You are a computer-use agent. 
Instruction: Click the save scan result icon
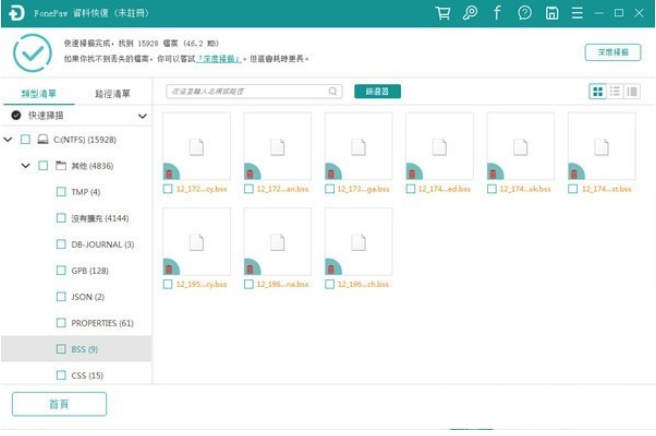point(552,13)
